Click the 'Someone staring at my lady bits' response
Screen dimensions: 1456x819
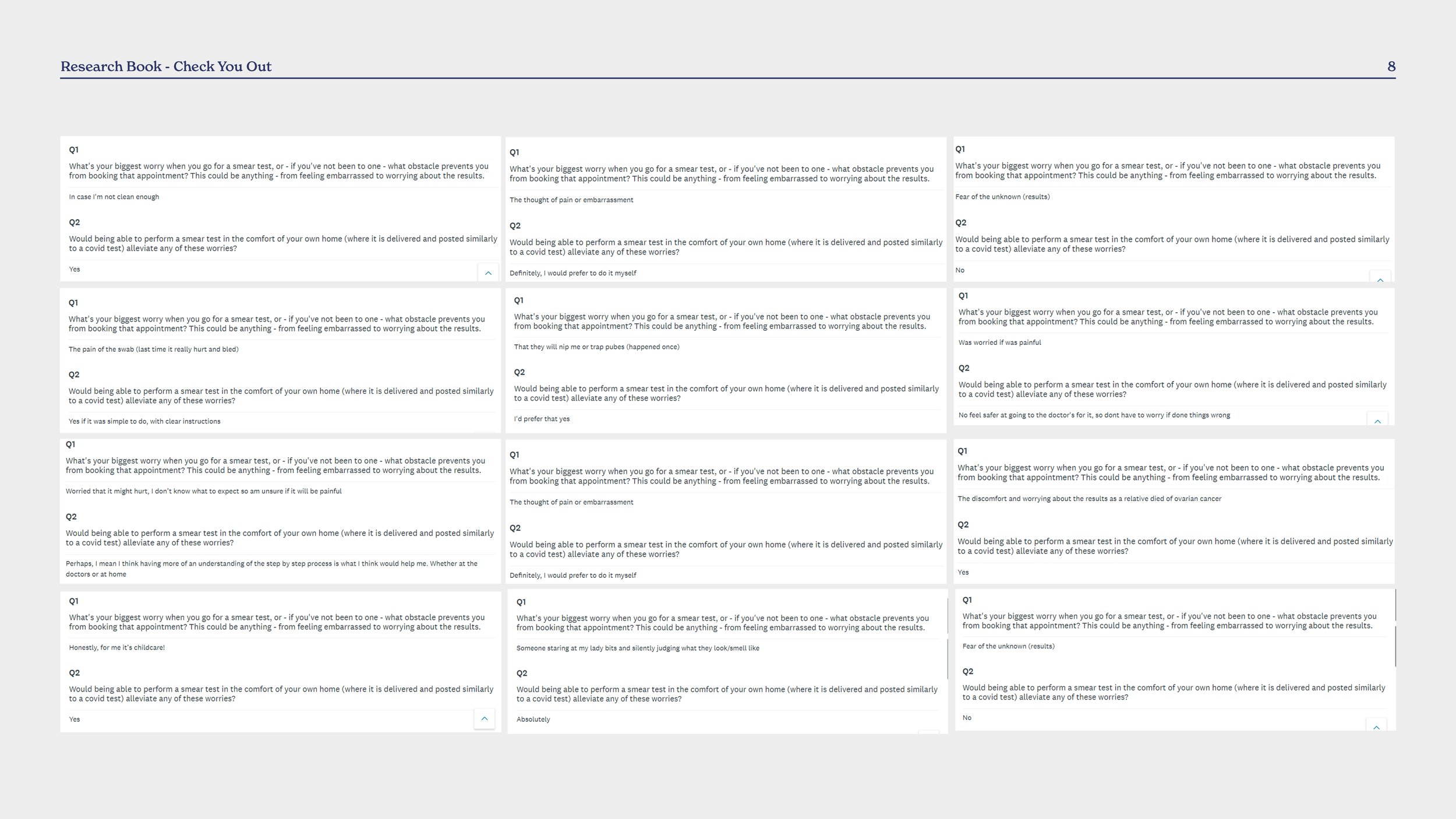click(638, 648)
